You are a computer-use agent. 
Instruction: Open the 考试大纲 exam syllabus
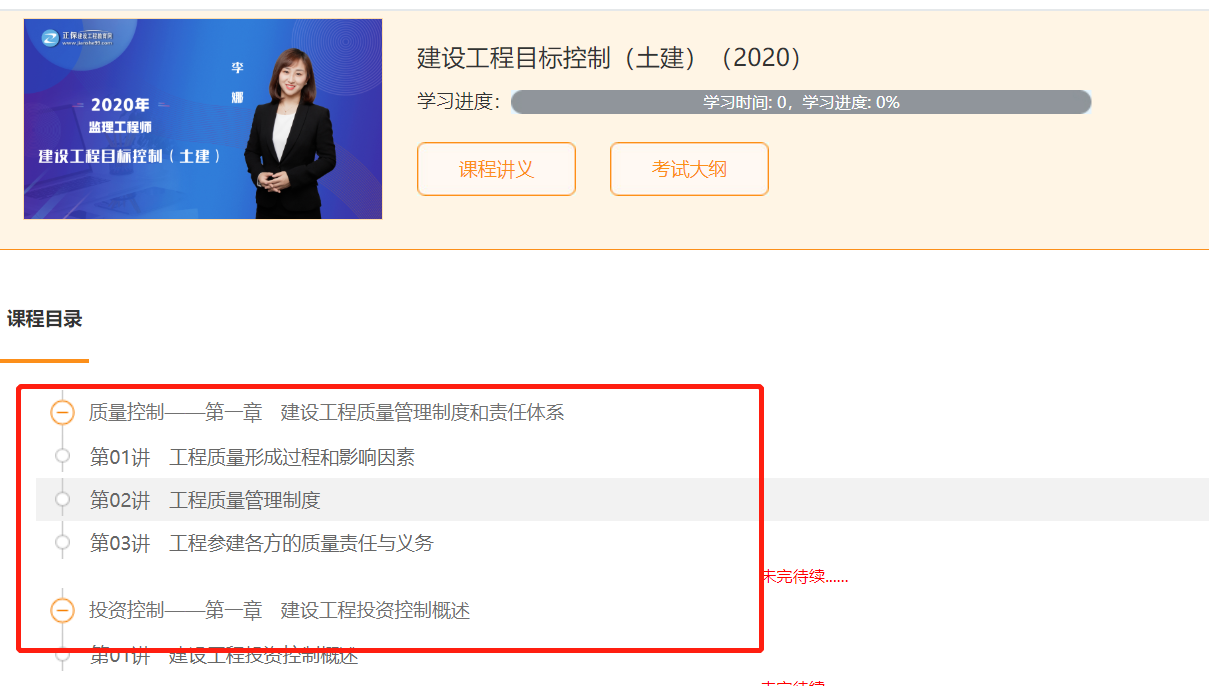point(689,169)
